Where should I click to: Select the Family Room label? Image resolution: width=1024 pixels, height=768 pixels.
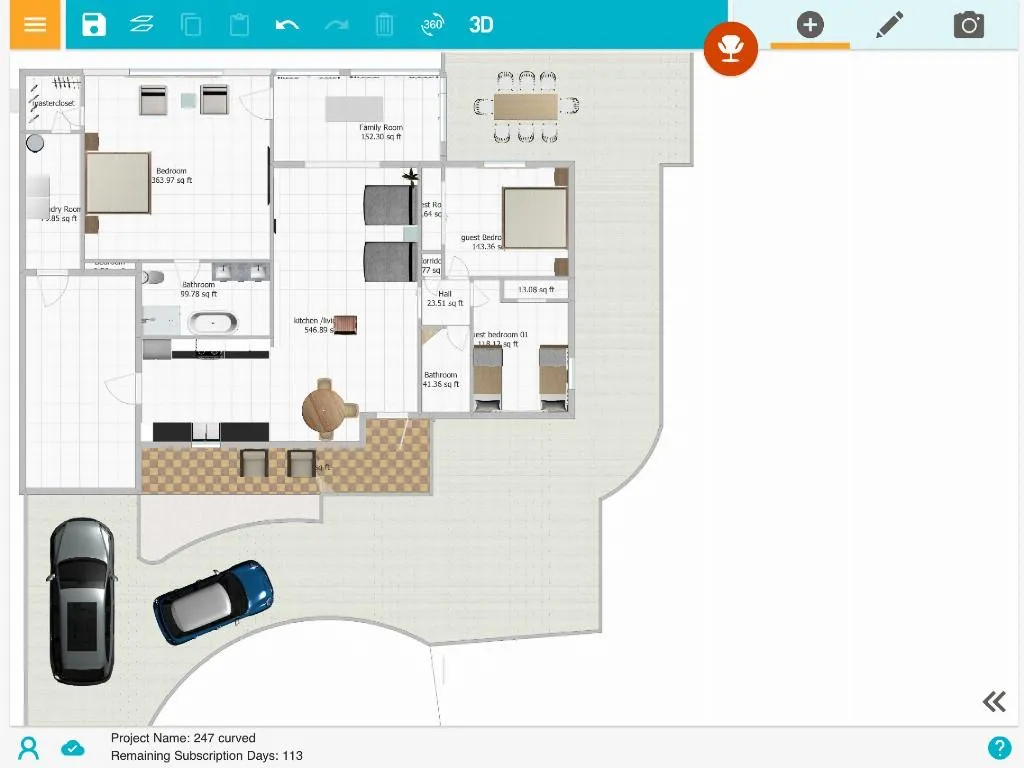pos(381,127)
